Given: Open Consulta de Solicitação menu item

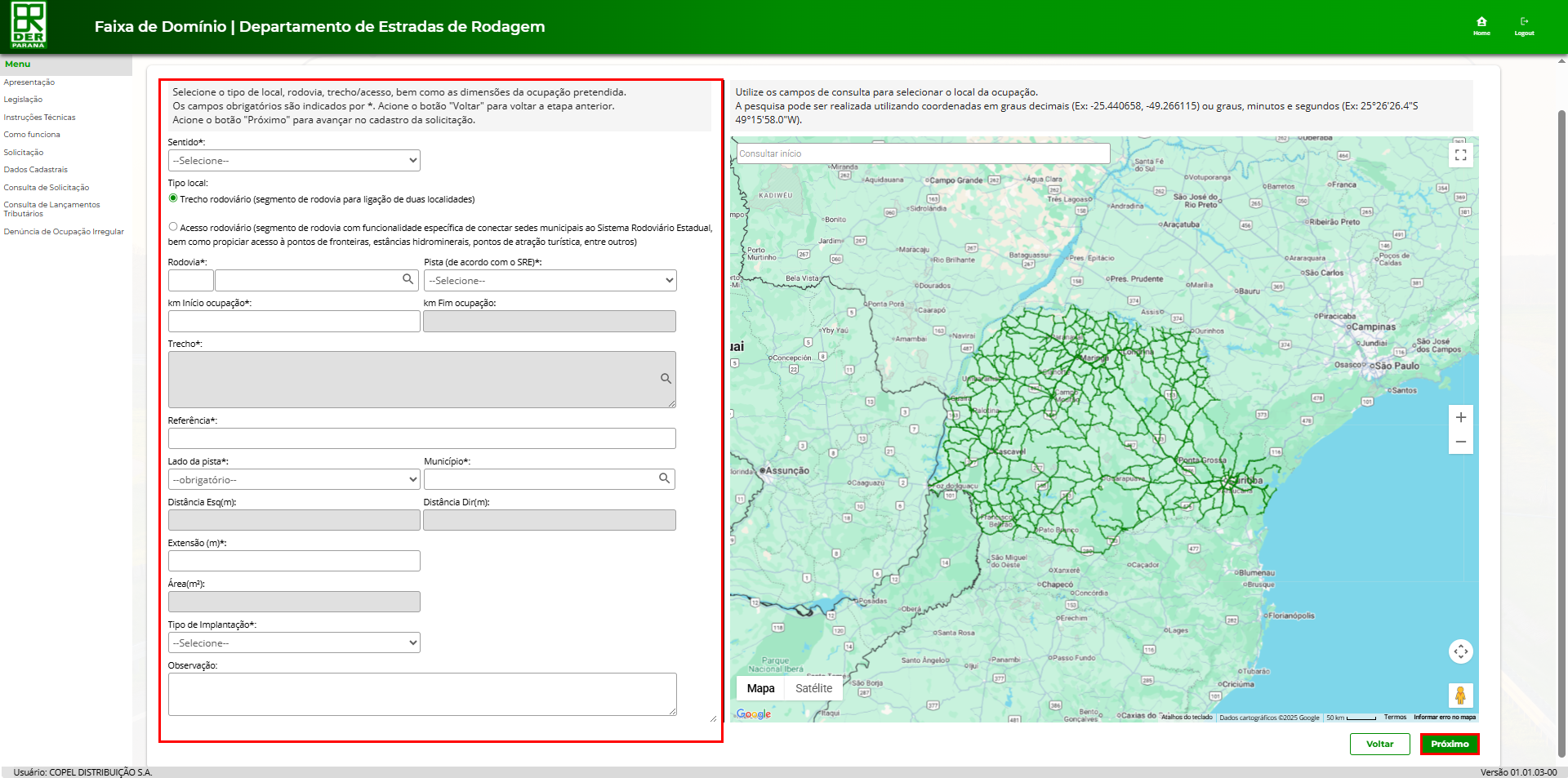Looking at the screenshot, I should (x=47, y=188).
